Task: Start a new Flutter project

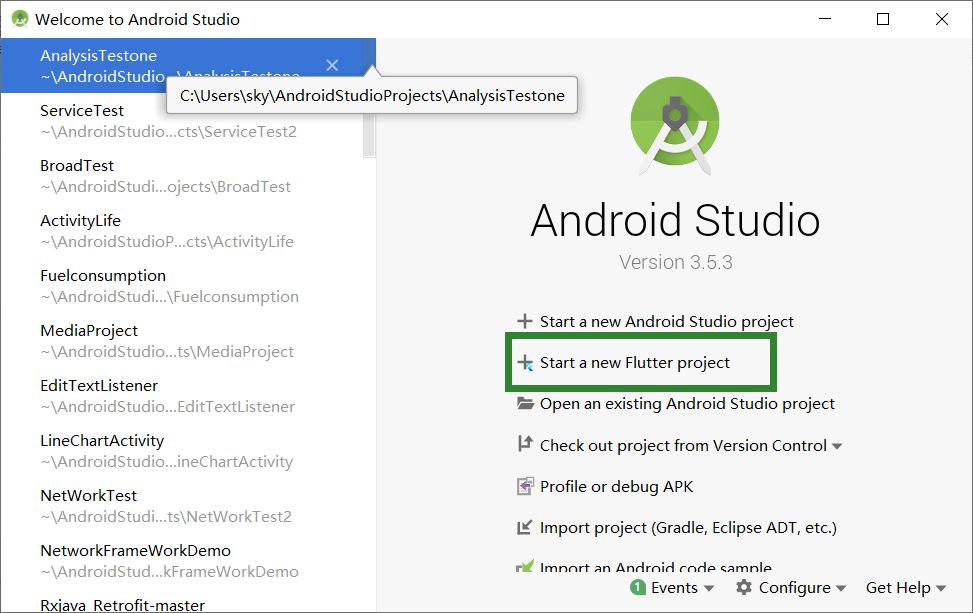Action: [x=635, y=362]
